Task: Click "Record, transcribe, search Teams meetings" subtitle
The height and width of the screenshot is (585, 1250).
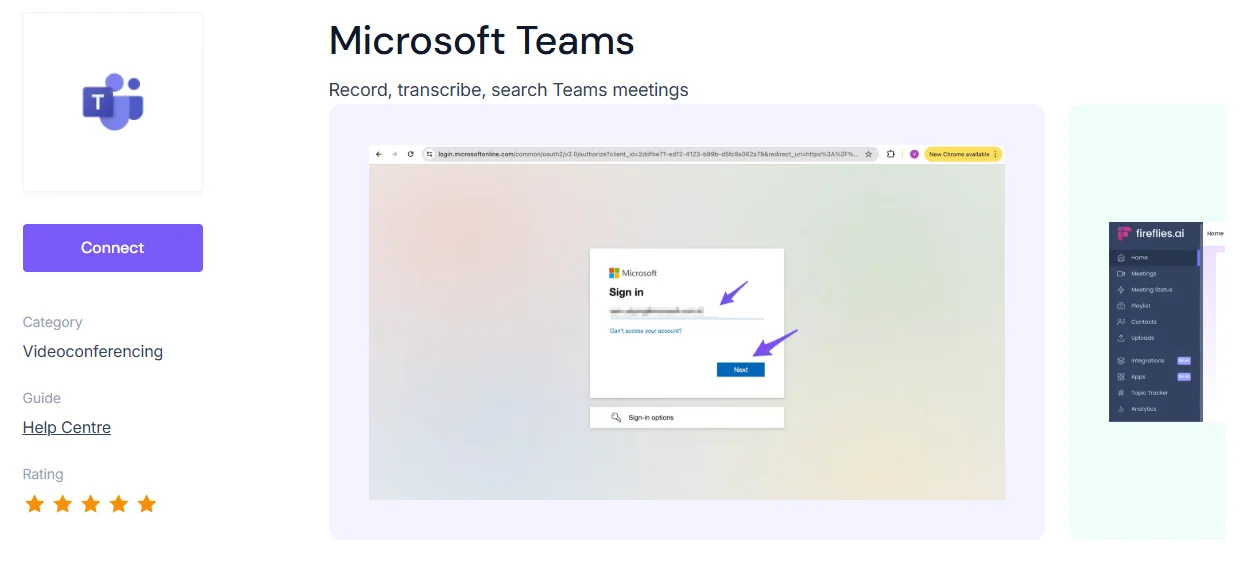Action: [x=509, y=90]
